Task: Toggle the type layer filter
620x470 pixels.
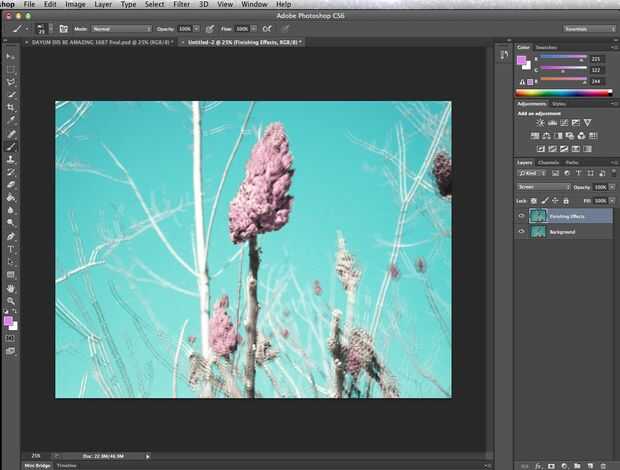Action: pyautogui.click(x=578, y=173)
